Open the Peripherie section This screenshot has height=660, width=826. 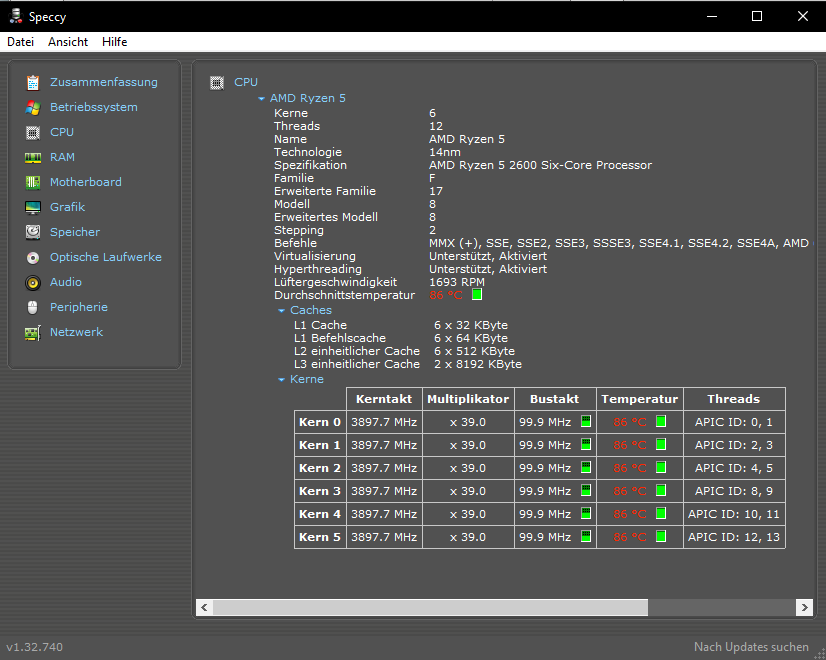coord(79,307)
